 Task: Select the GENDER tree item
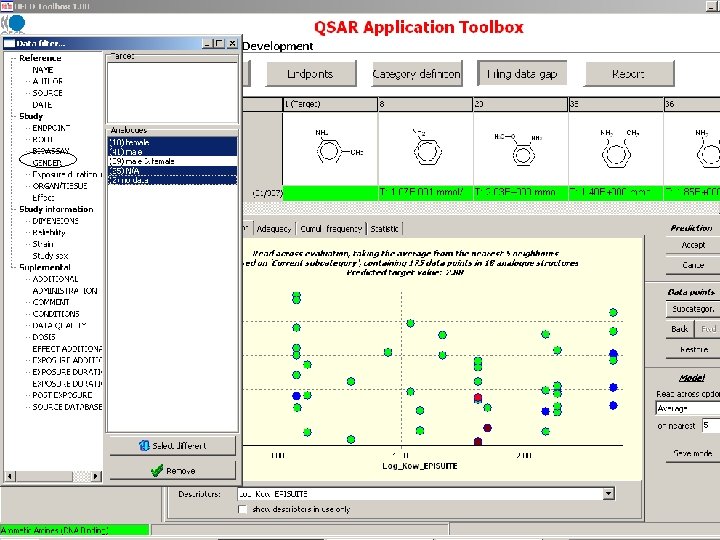47,163
